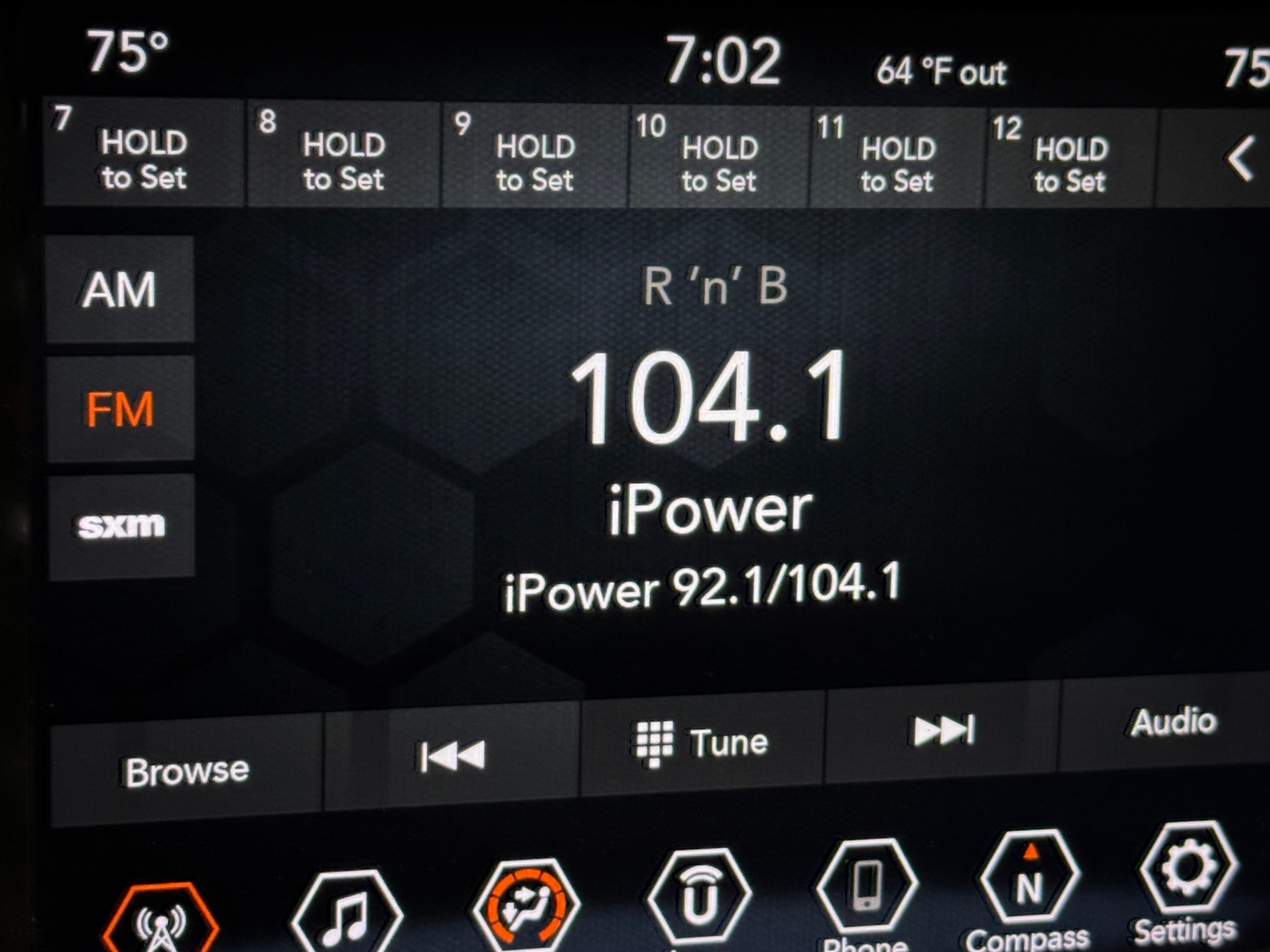
Task: Skip to next station
Action: pos(943,731)
